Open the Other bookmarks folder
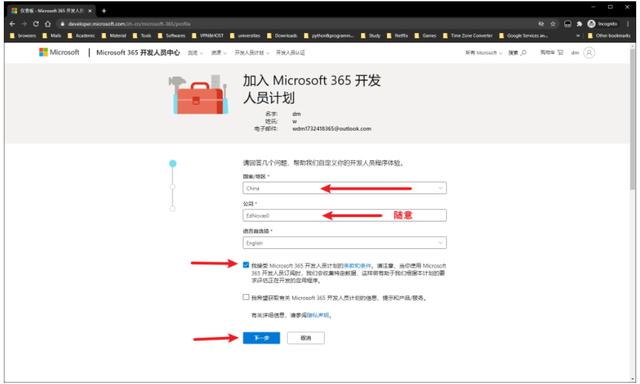The image size is (640, 384). [609, 36]
